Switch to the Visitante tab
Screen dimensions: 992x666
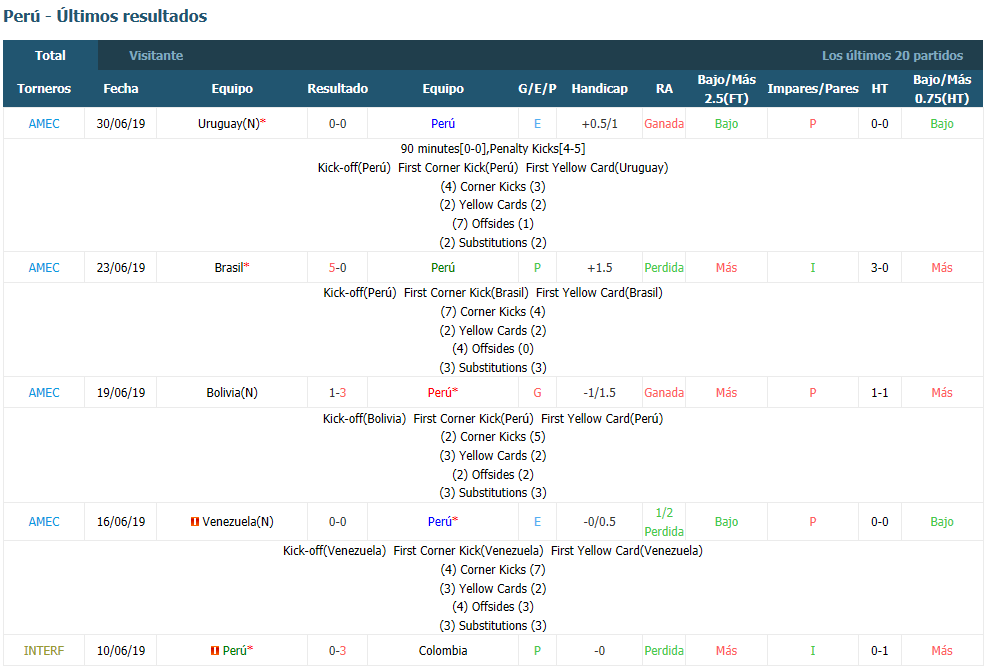[156, 55]
